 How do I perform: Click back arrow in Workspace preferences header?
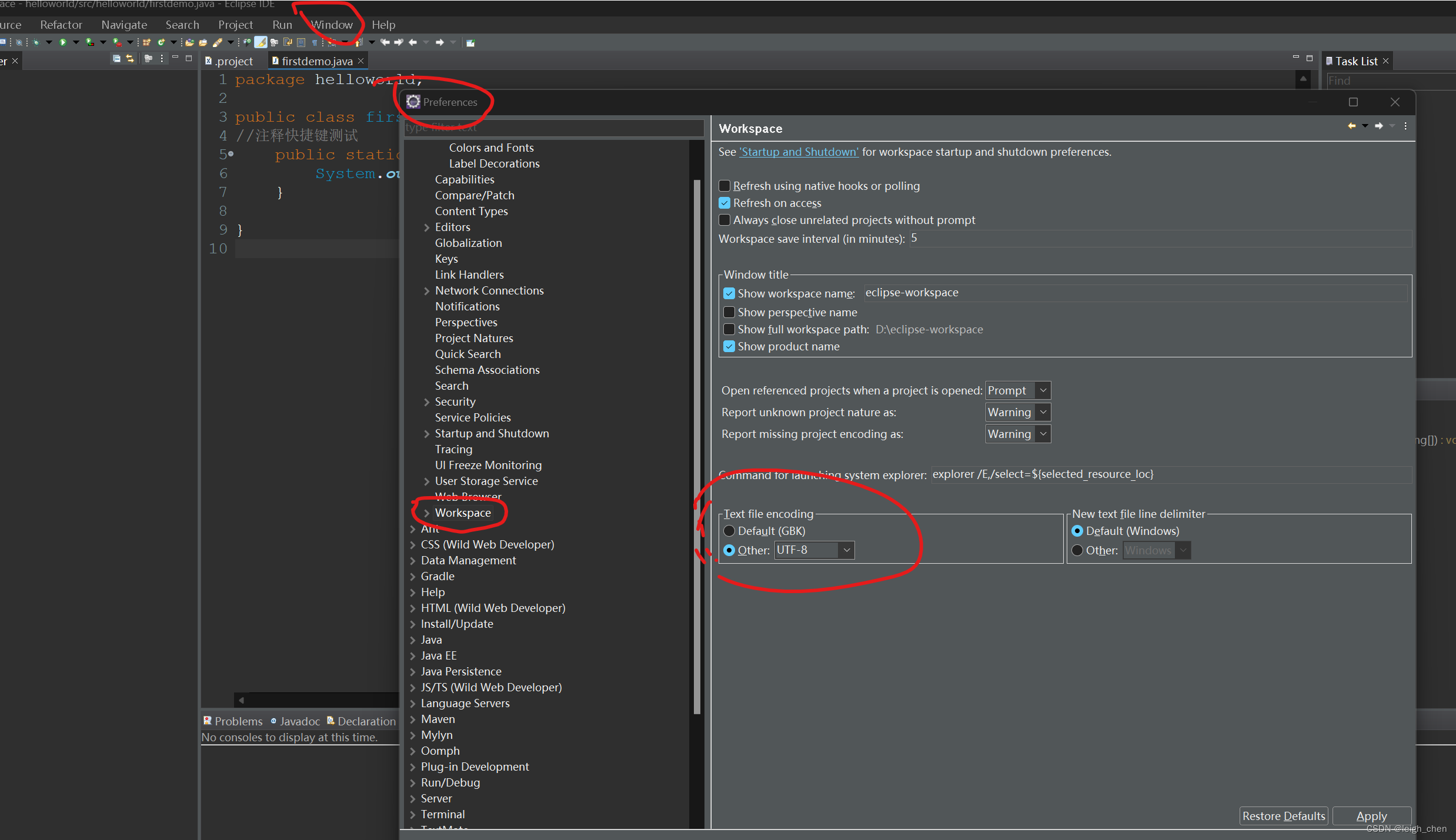pyautogui.click(x=1351, y=126)
